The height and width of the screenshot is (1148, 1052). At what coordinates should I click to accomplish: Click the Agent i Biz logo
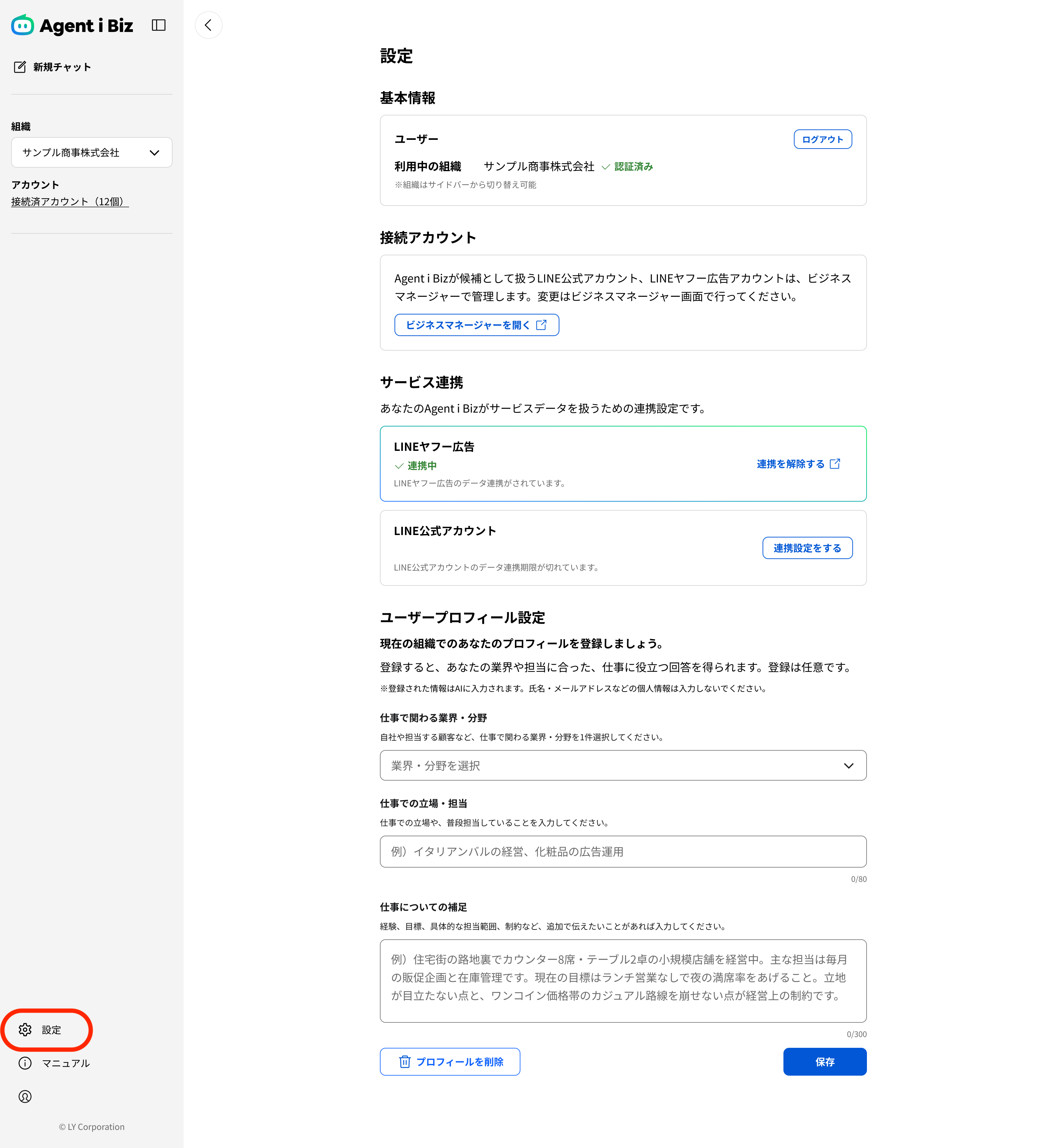[x=72, y=25]
